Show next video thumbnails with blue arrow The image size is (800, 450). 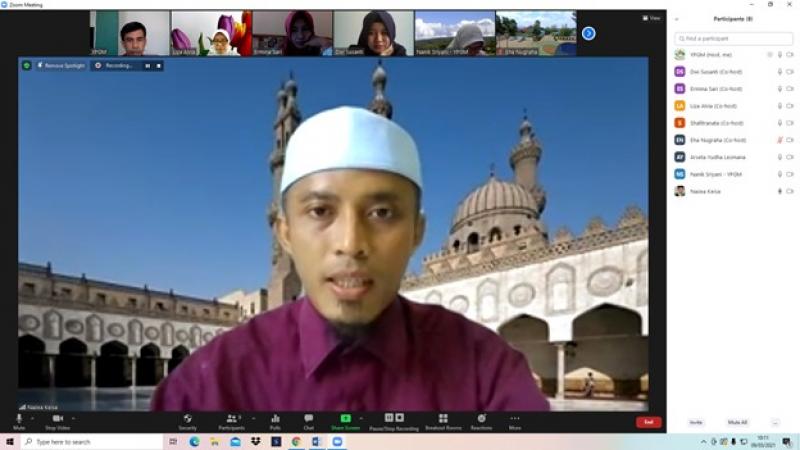[x=589, y=33]
